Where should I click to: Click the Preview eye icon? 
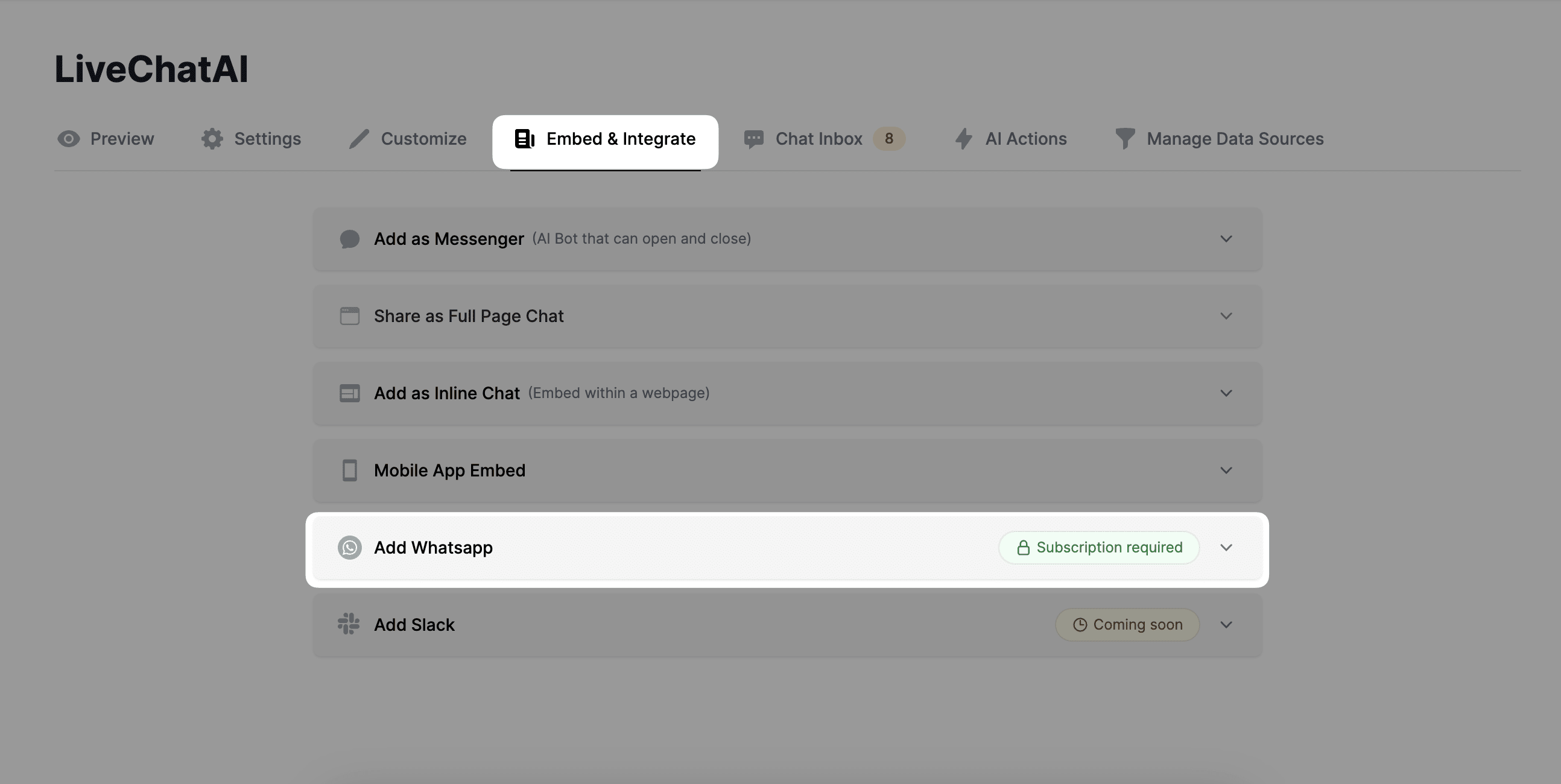69,139
